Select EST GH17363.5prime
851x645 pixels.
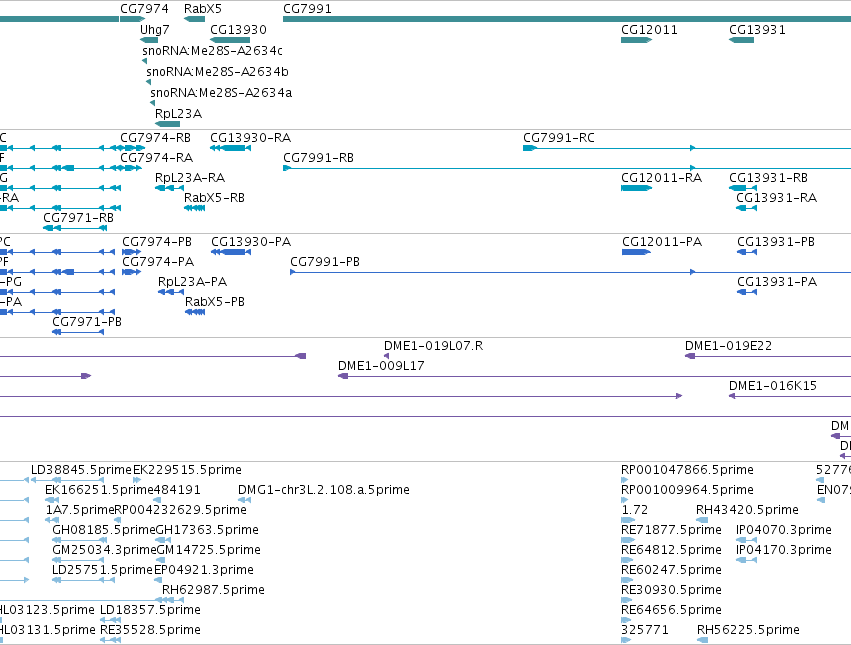(207, 530)
